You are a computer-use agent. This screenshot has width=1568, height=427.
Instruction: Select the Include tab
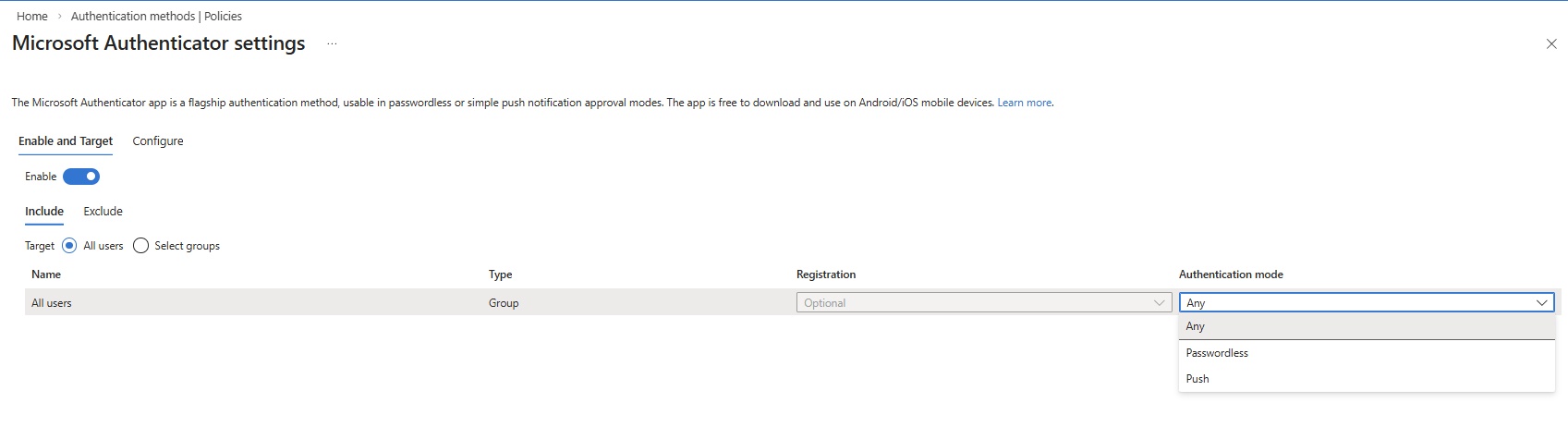pyautogui.click(x=44, y=212)
